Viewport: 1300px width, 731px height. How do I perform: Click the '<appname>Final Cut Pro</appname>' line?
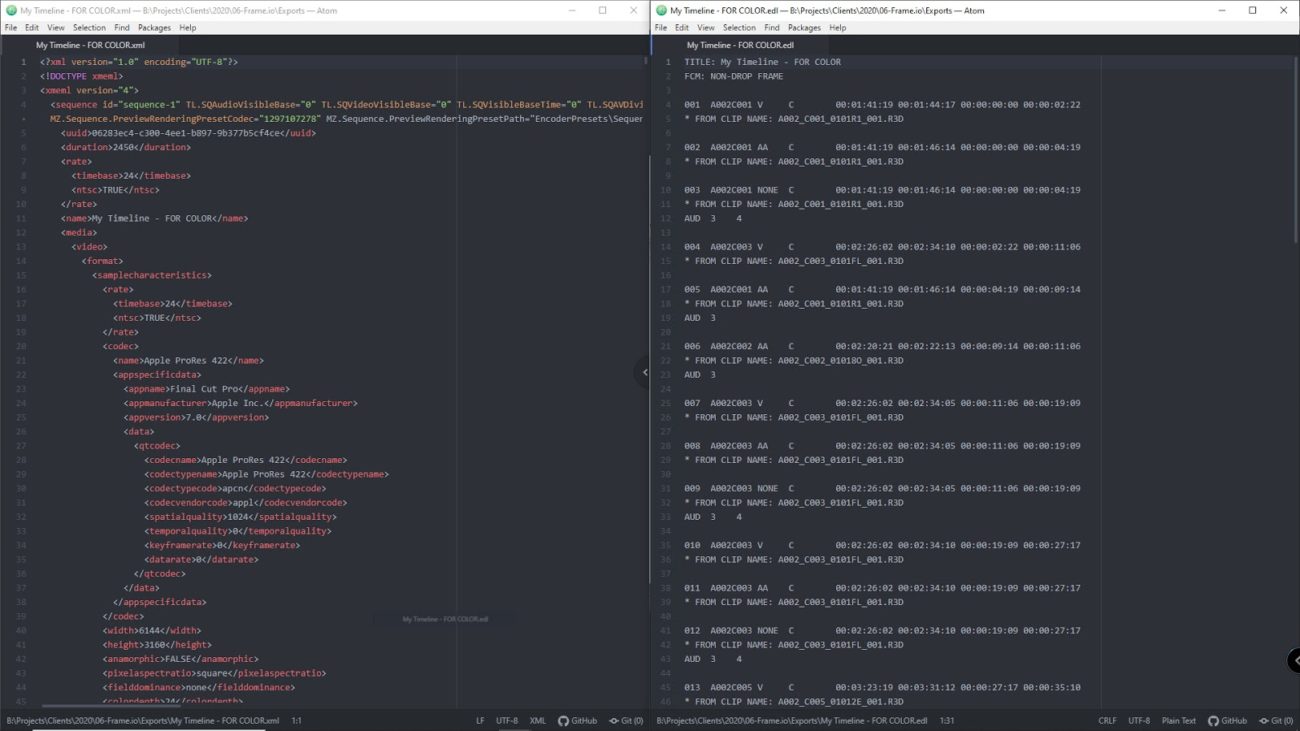tap(206, 389)
